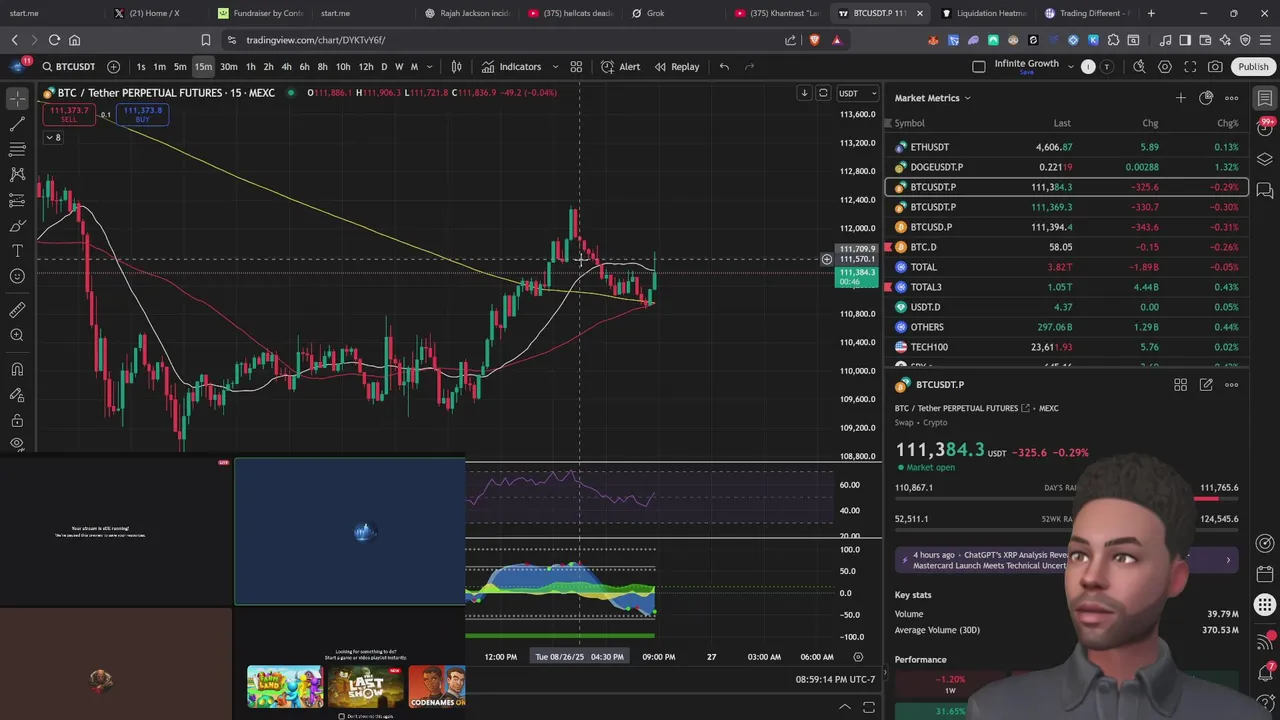Open the Fibonacci retracement tools
This screenshot has width=1280, height=720.
(17, 149)
